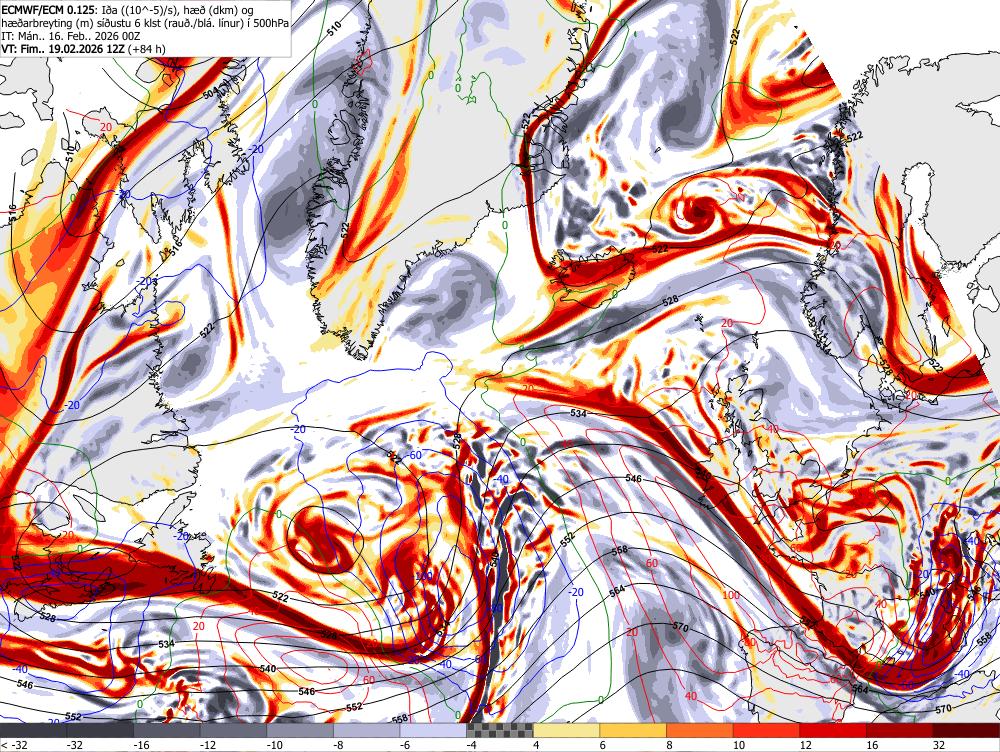Click the "-8" legend scale label

pos(338,745)
